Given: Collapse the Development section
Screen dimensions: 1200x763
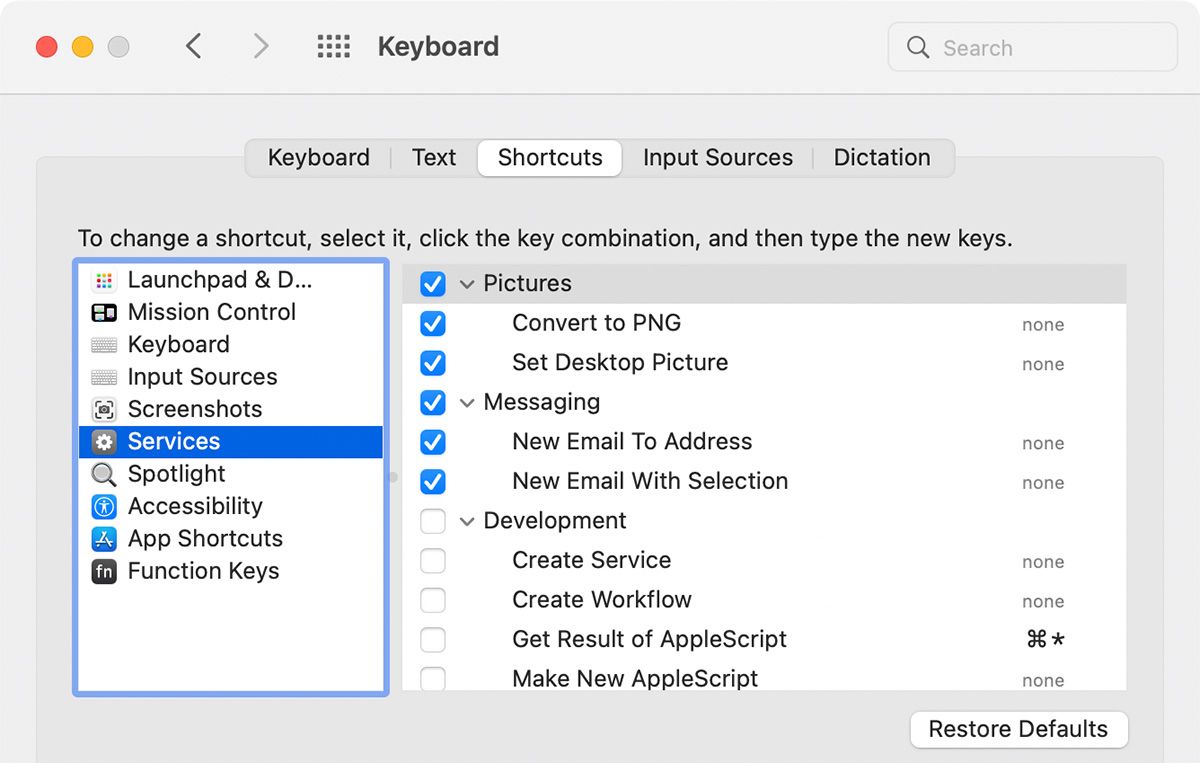Looking at the screenshot, I should click(467, 521).
